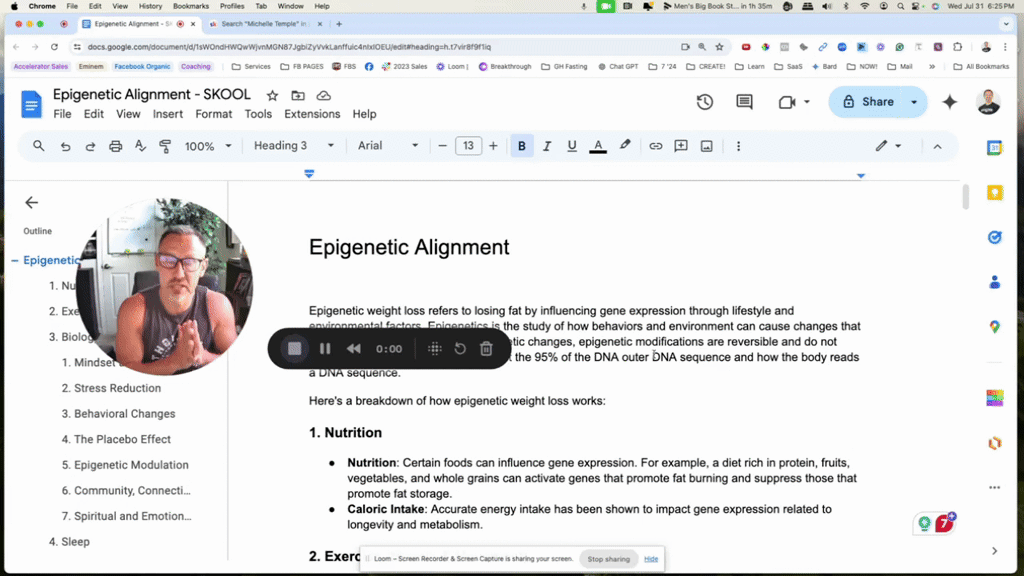Switch to Search Michelle Temple tab

tap(264, 24)
